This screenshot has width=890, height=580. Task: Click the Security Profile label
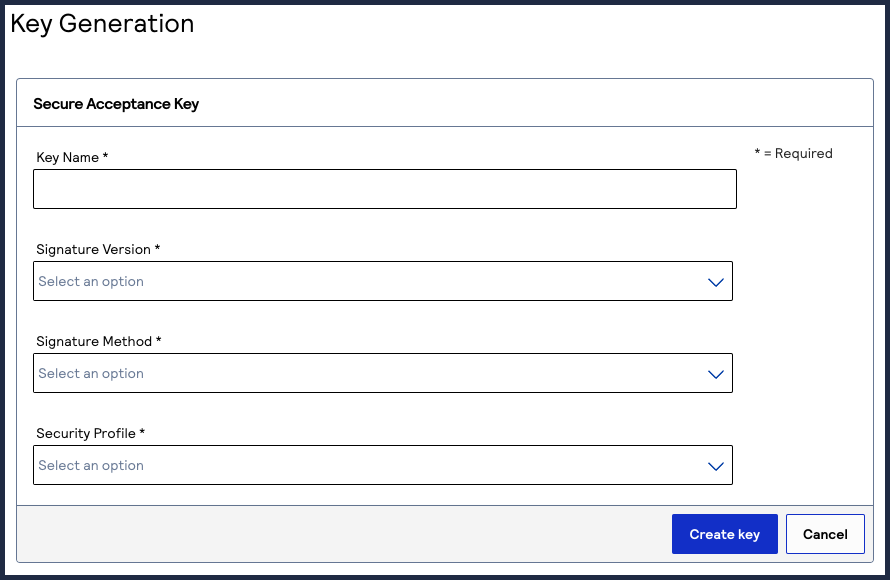click(90, 434)
